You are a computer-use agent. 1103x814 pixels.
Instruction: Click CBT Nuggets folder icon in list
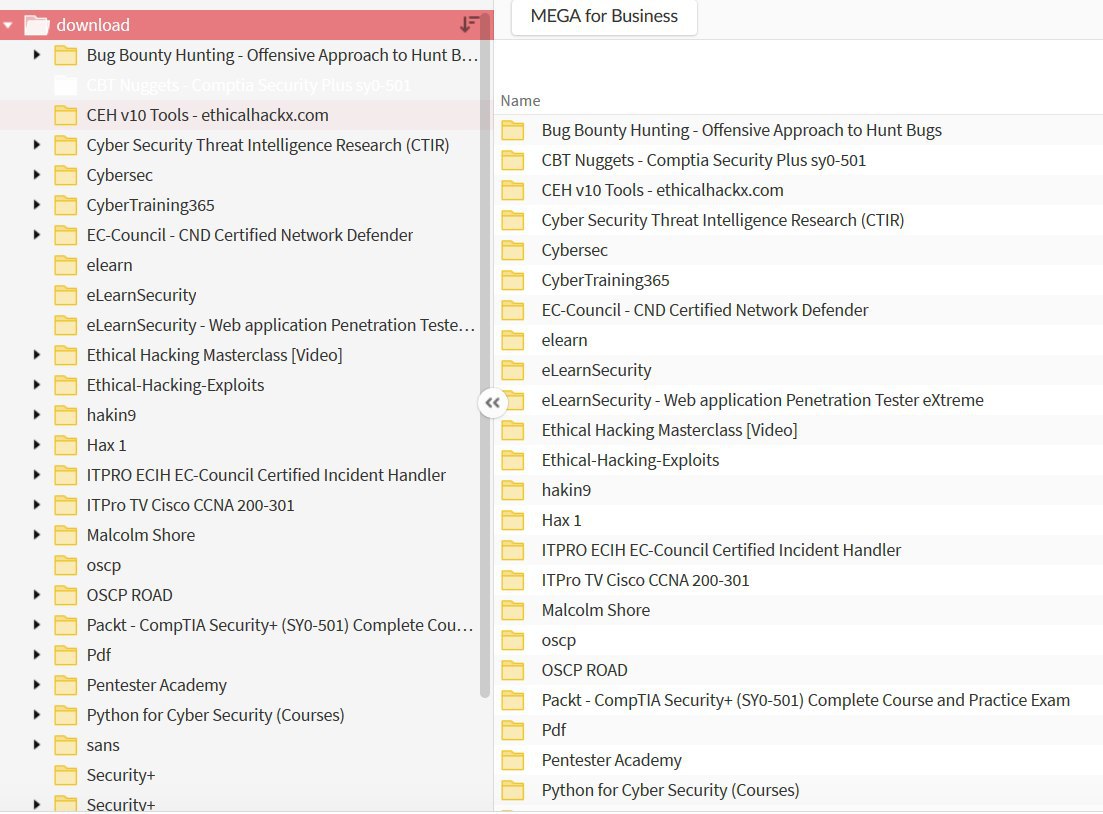pos(513,160)
